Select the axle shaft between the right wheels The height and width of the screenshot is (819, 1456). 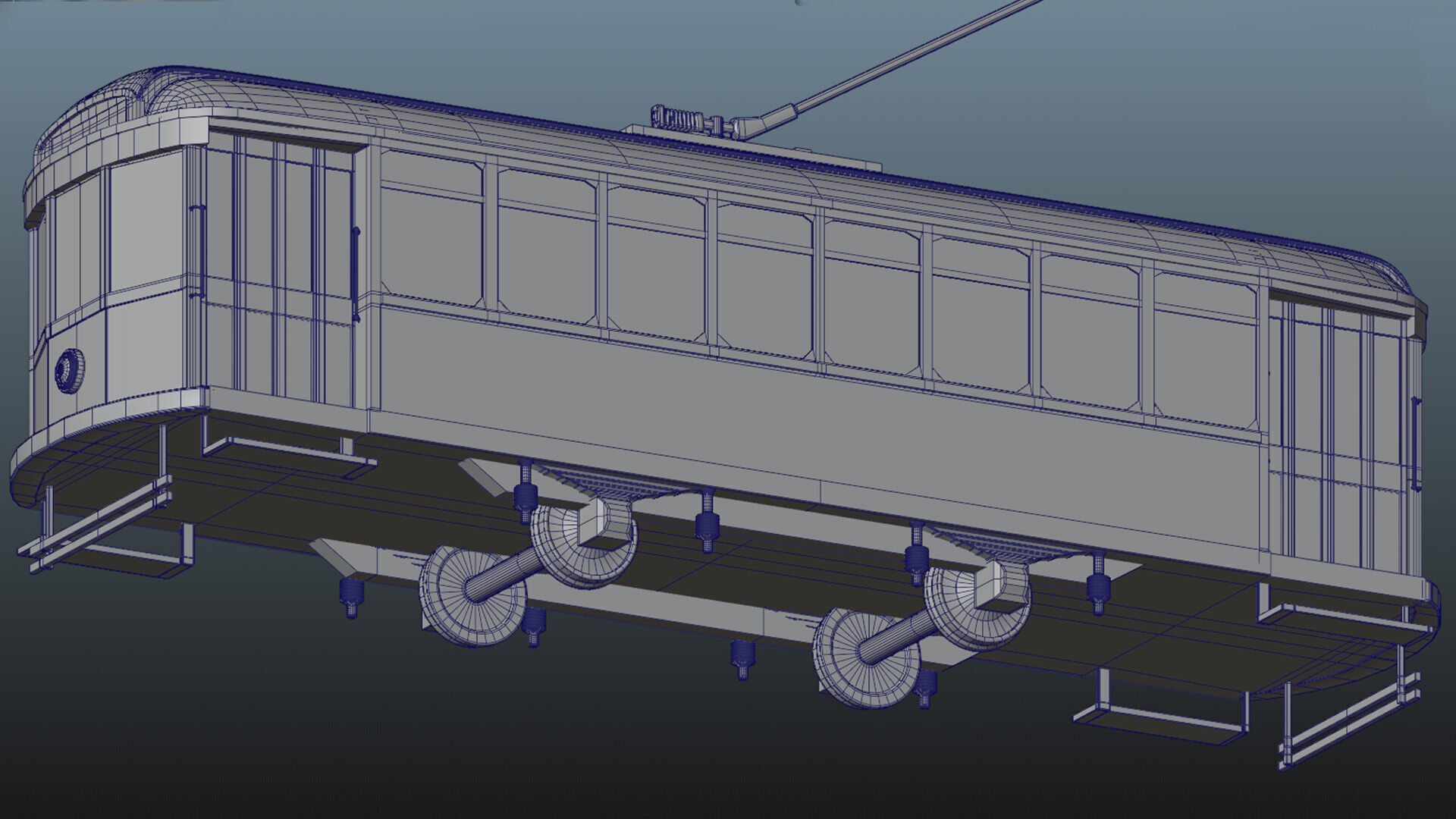pos(897,635)
